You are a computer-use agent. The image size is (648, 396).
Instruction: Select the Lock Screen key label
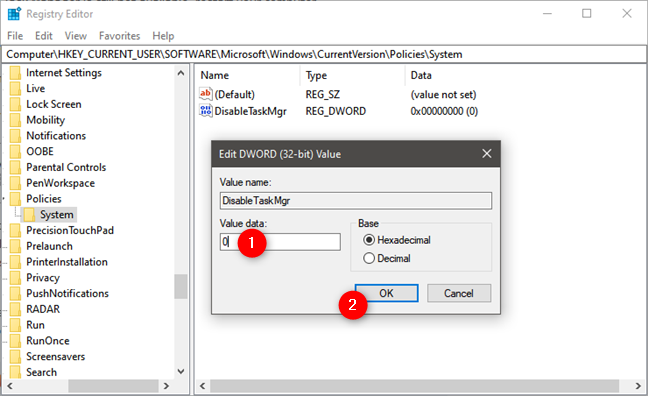coord(54,104)
